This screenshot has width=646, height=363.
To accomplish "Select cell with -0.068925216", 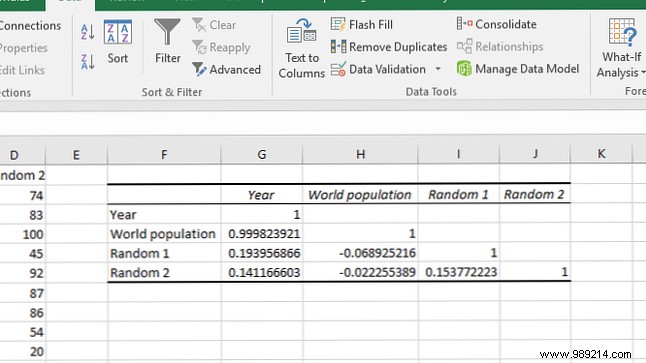I will click(x=360, y=253).
